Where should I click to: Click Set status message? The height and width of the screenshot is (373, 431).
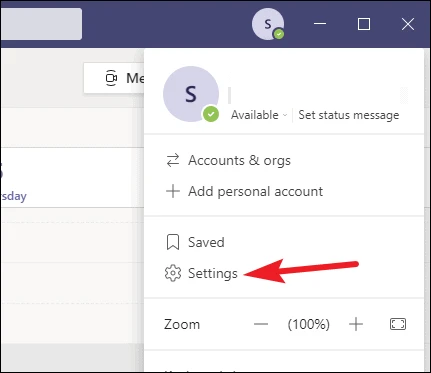349,115
